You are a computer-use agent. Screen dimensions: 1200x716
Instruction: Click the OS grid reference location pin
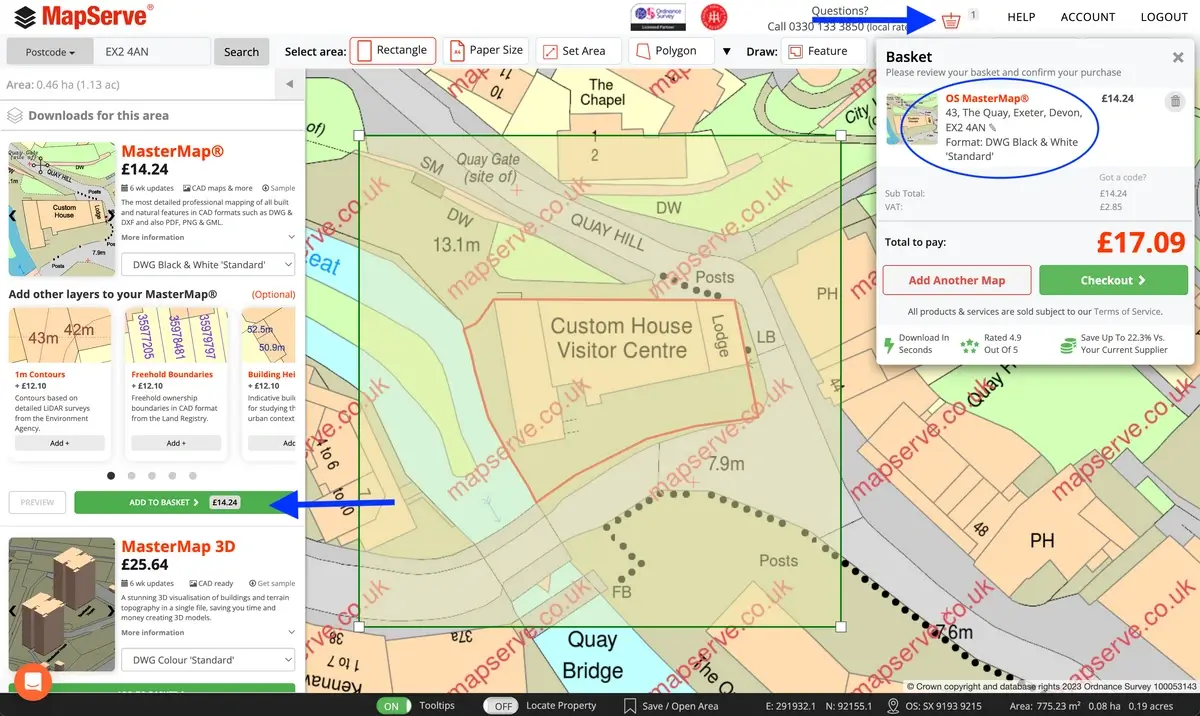pos(893,706)
